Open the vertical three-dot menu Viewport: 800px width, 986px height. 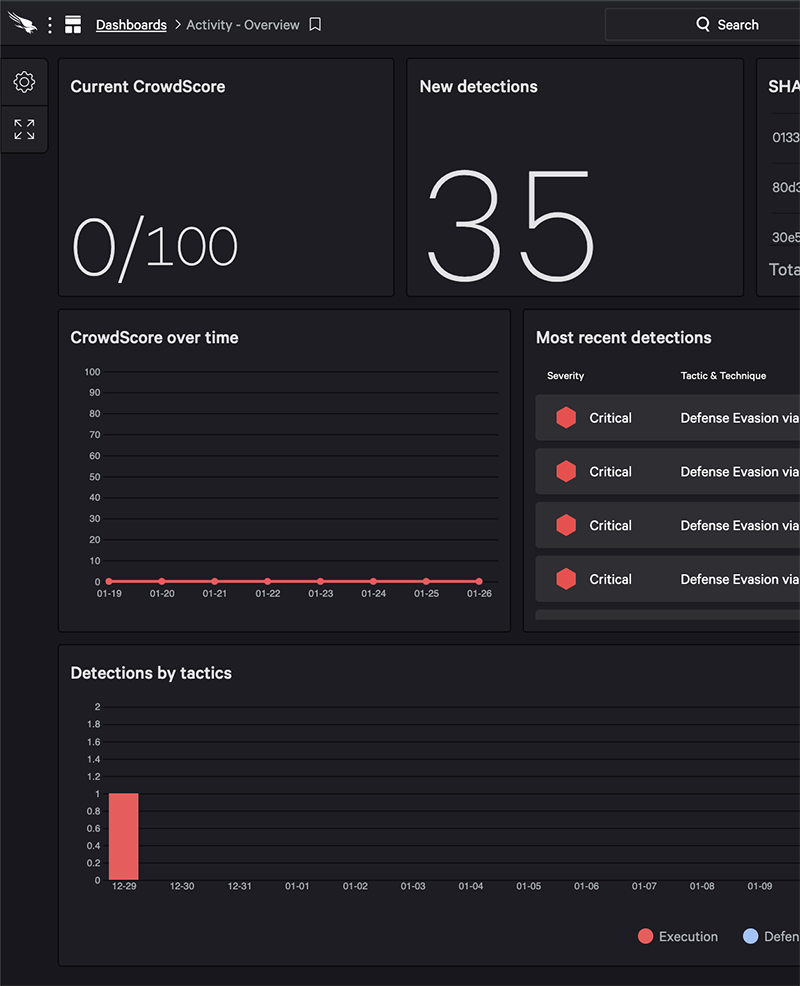[50, 25]
